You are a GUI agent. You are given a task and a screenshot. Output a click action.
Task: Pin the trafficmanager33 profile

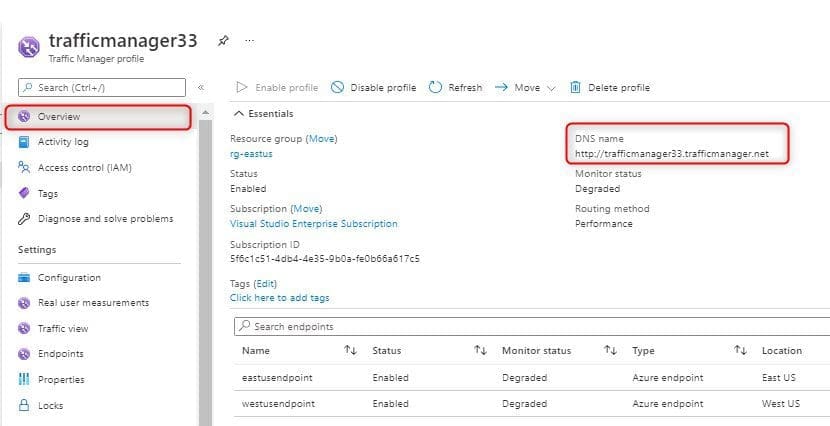point(223,41)
